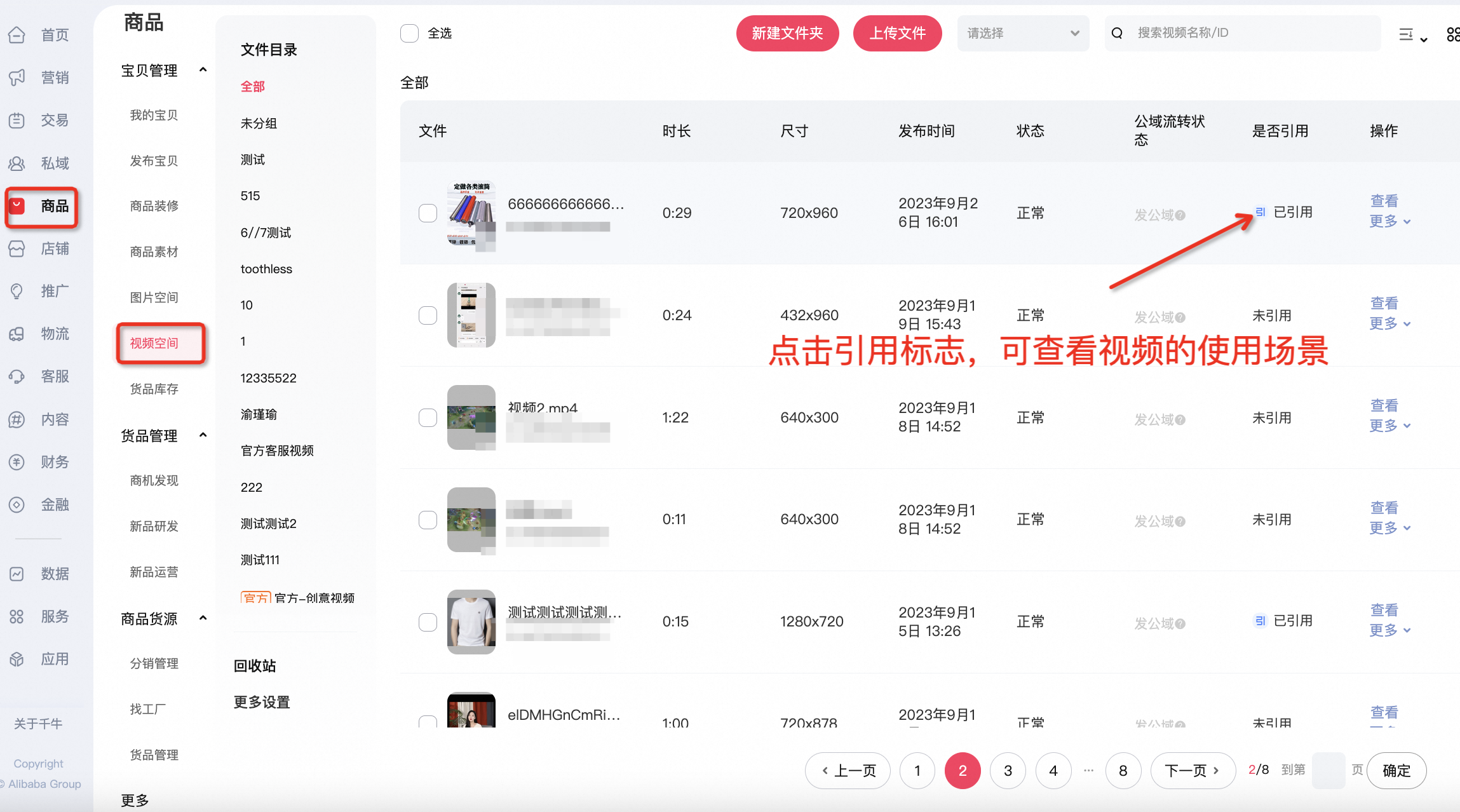The image size is (1460, 812).
Task: Click 发公域 help icon in 视频2.mp4 row
Action: pyautogui.click(x=1180, y=420)
